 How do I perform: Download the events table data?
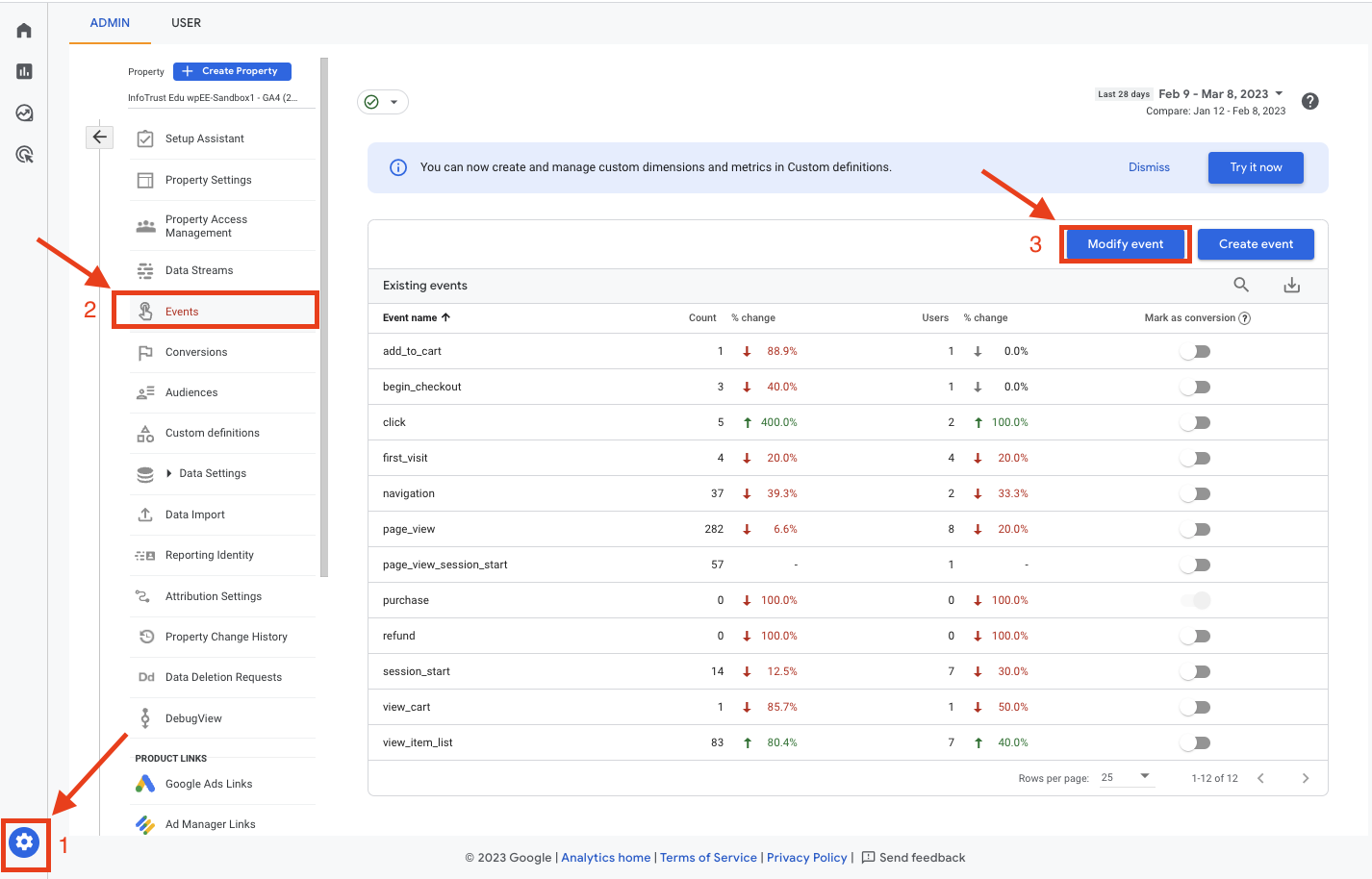coord(1291,285)
